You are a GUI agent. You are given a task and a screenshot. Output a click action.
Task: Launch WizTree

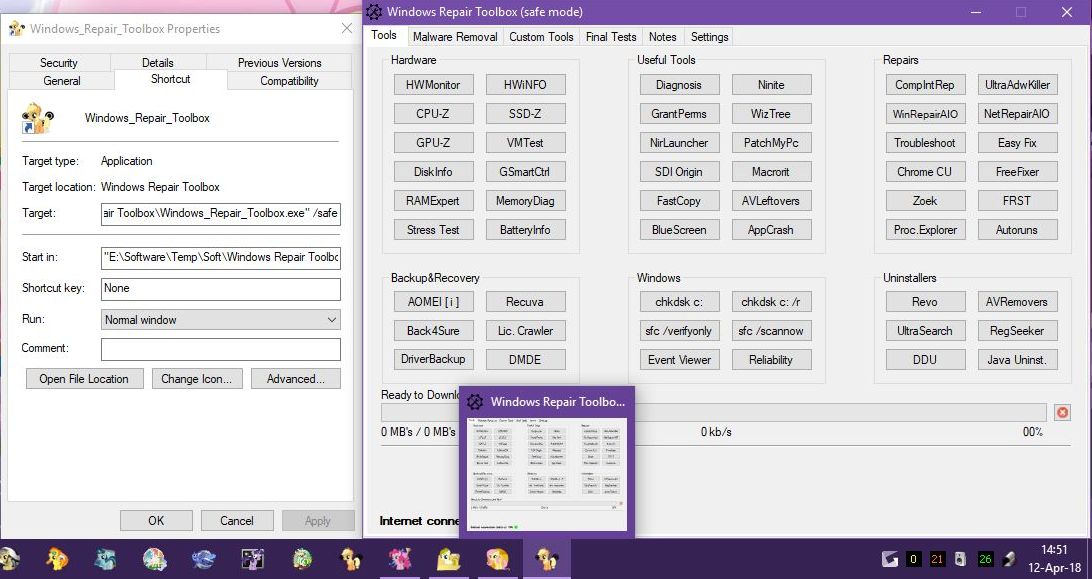pyautogui.click(x=771, y=114)
